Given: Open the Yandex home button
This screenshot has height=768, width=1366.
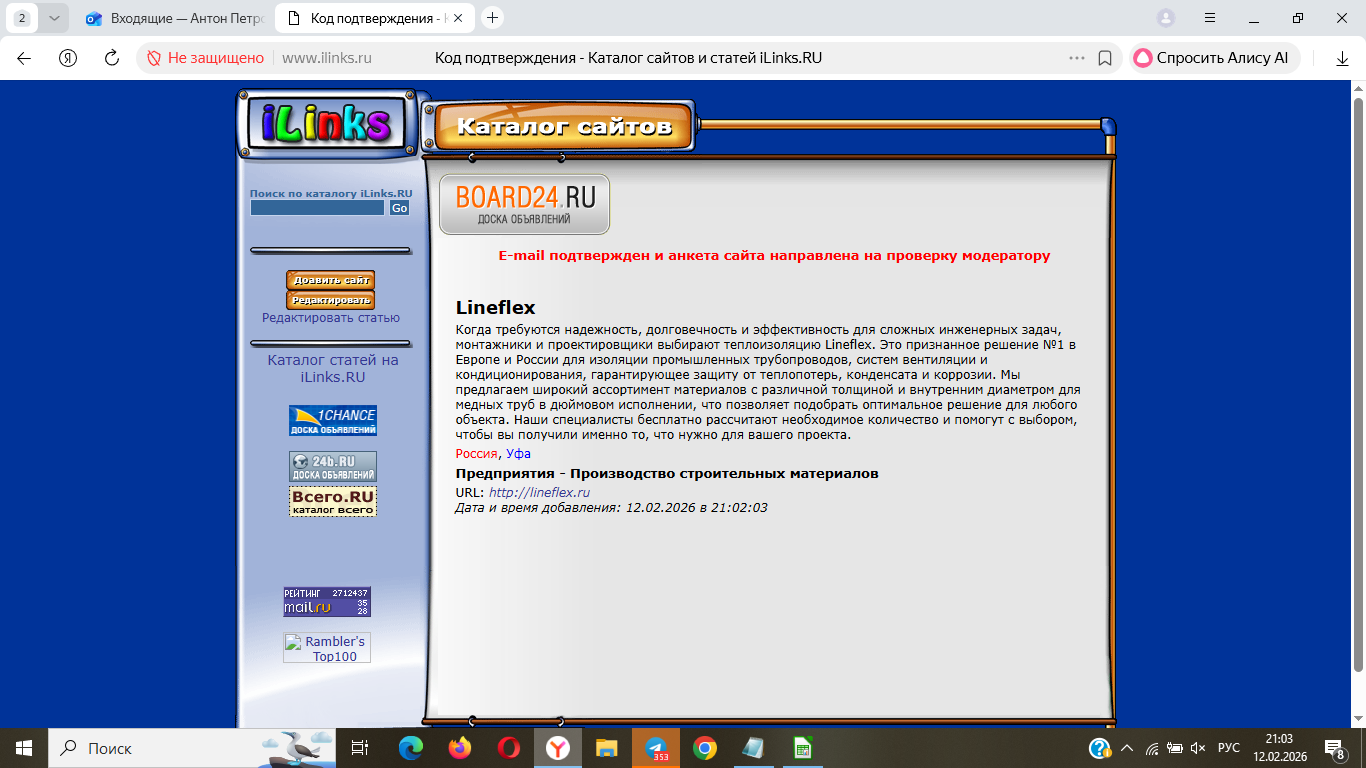Looking at the screenshot, I should [68, 58].
